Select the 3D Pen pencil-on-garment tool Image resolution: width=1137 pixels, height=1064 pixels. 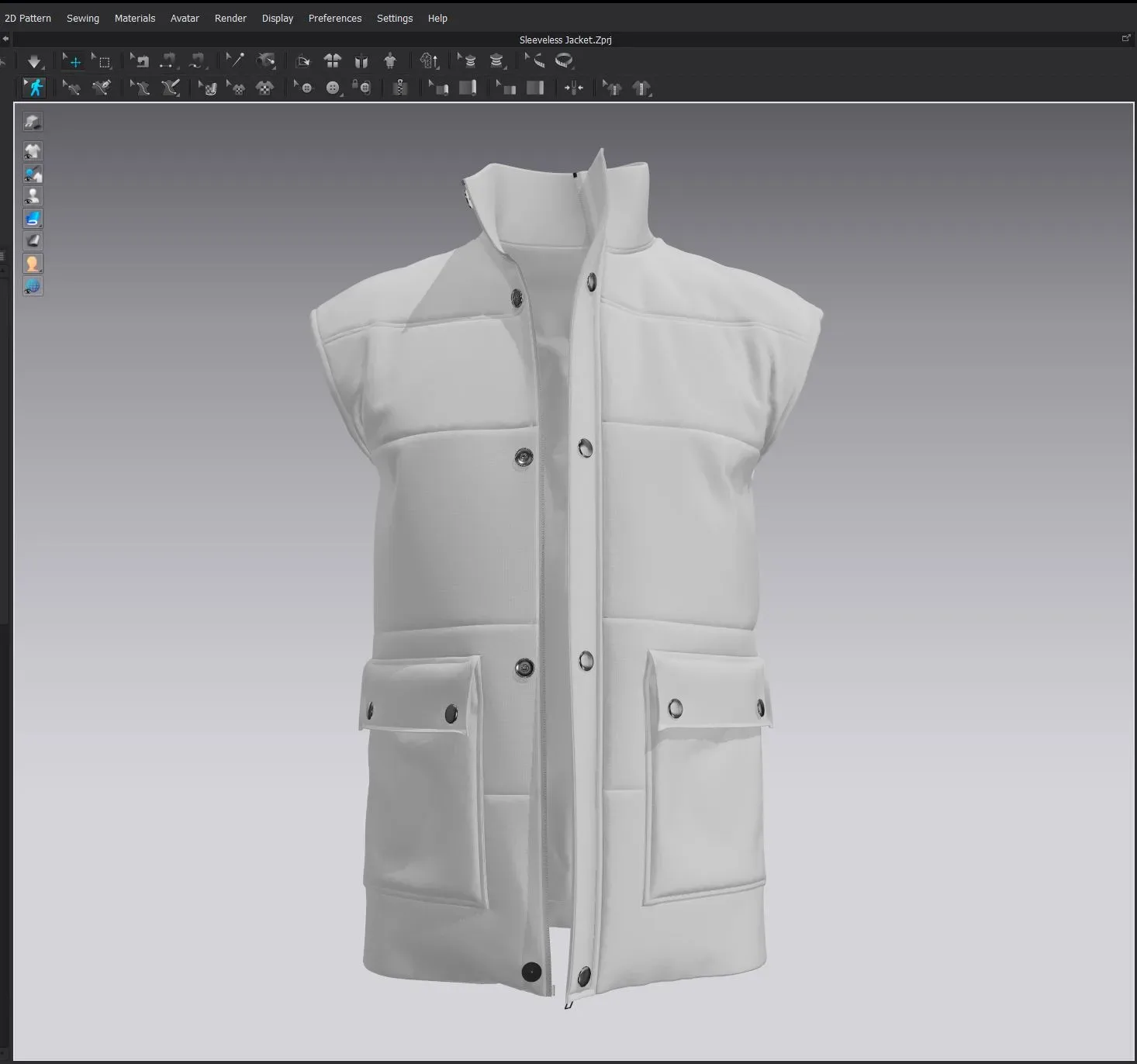(170, 88)
